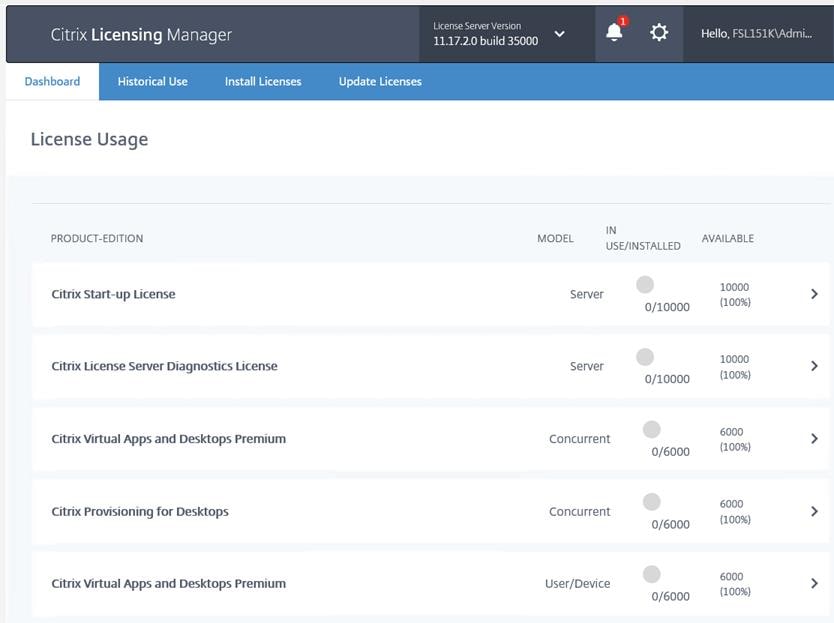Viewport: 834px width, 623px height.
Task: Click usage indicator circle for Citrix Start-up License
Action: 645,285
